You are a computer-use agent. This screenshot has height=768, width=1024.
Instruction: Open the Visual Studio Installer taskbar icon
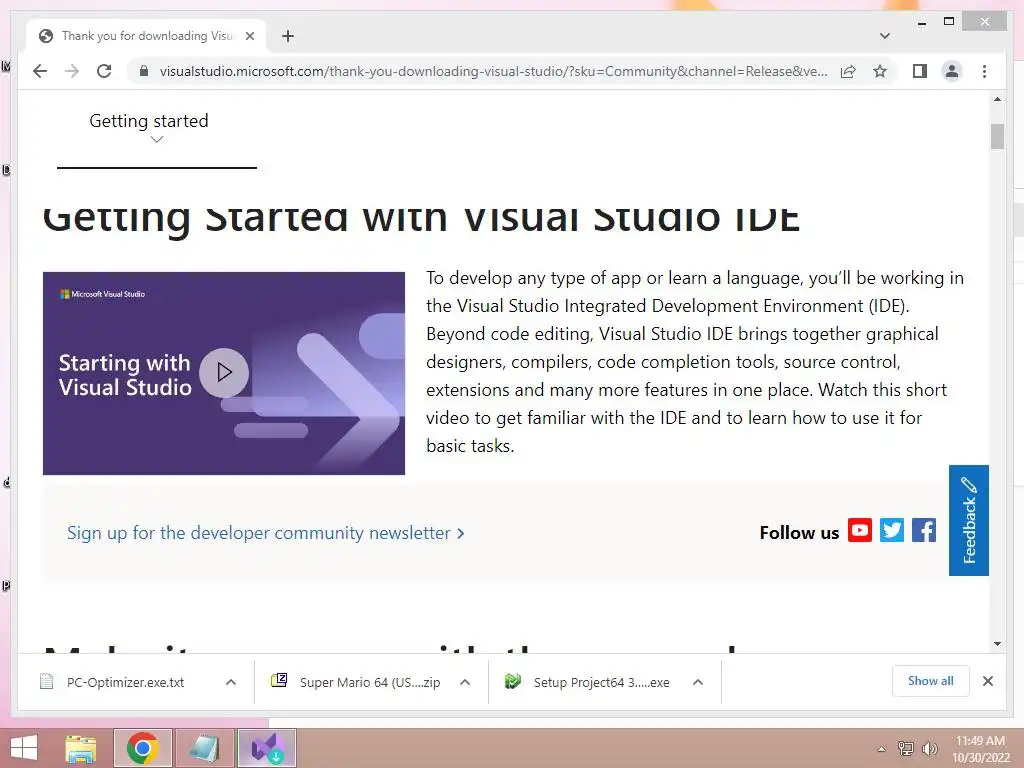point(266,748)
